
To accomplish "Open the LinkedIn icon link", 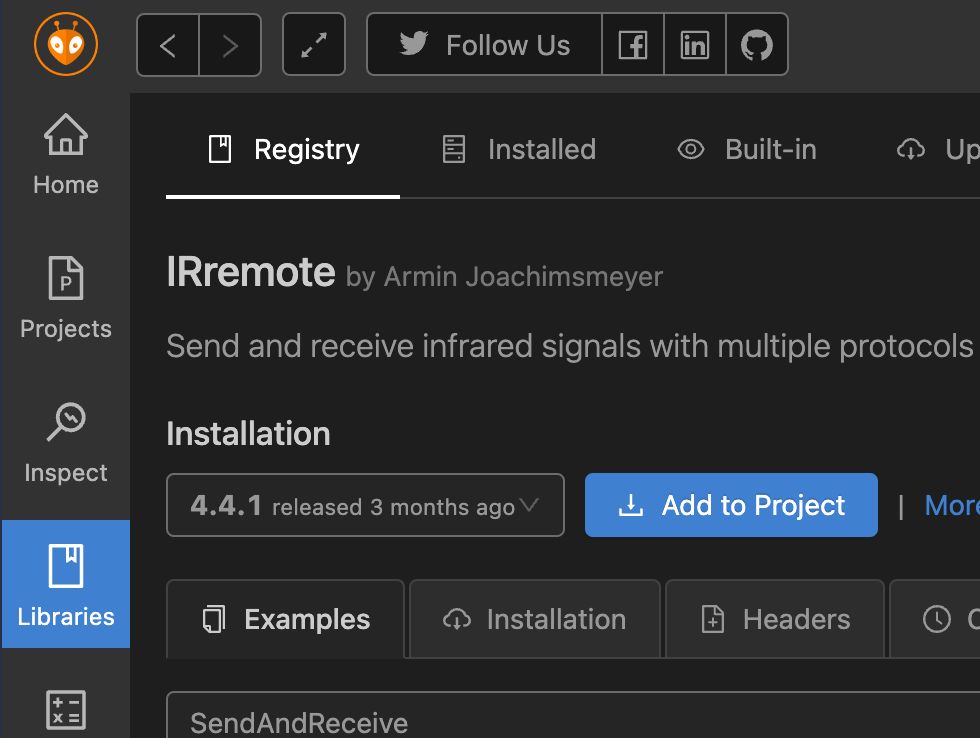I will tap(694, 44).
